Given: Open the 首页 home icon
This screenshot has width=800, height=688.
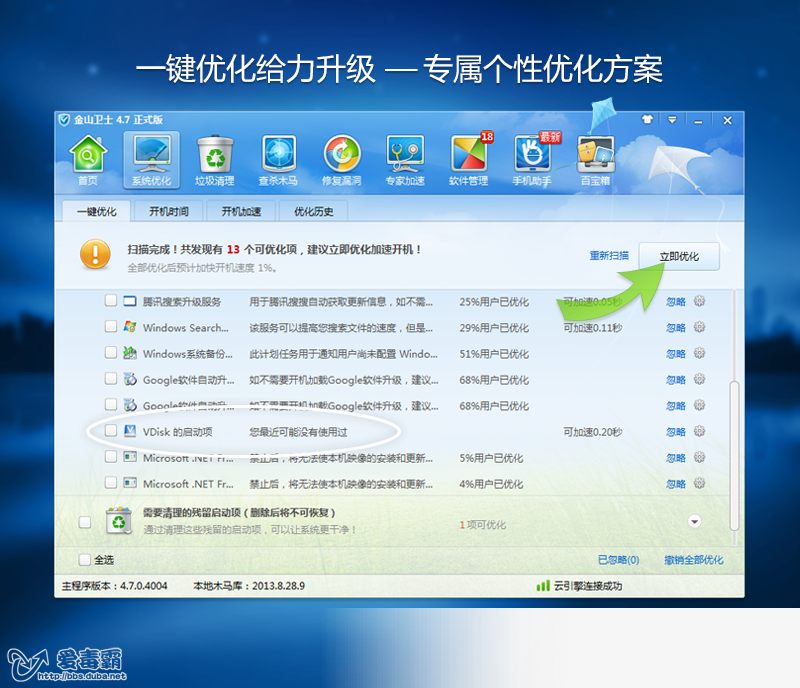Looking at the screenshot, I should [88, 161].
